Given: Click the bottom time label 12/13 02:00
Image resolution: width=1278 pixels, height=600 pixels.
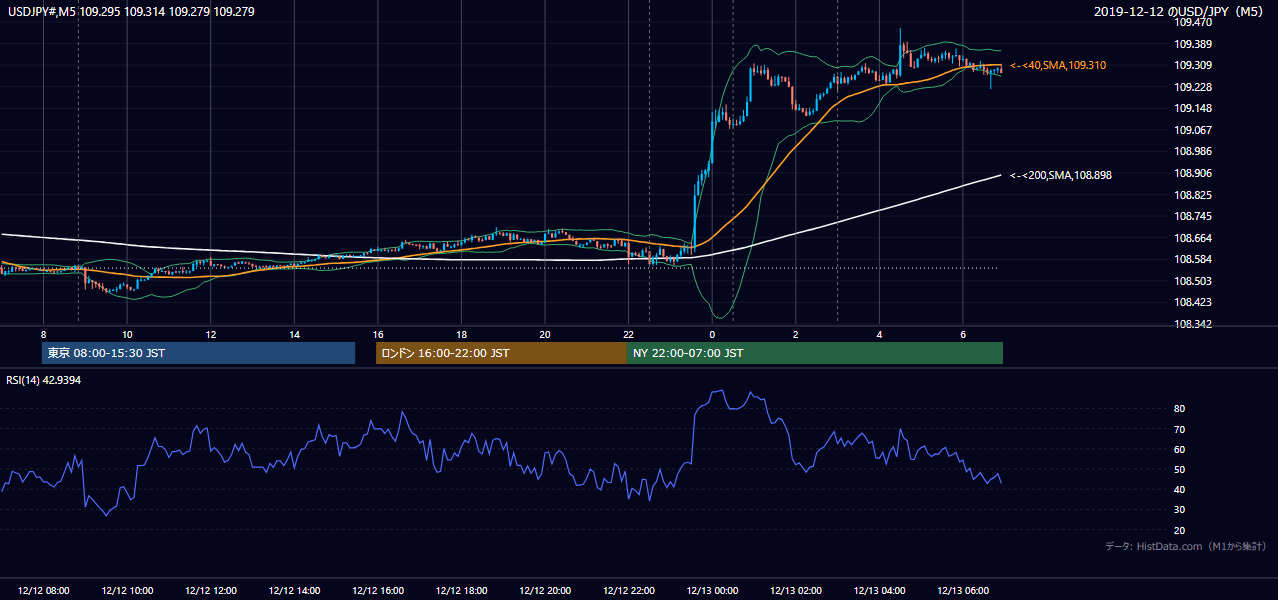Looking at the screenshot, I should coord(795,591).
